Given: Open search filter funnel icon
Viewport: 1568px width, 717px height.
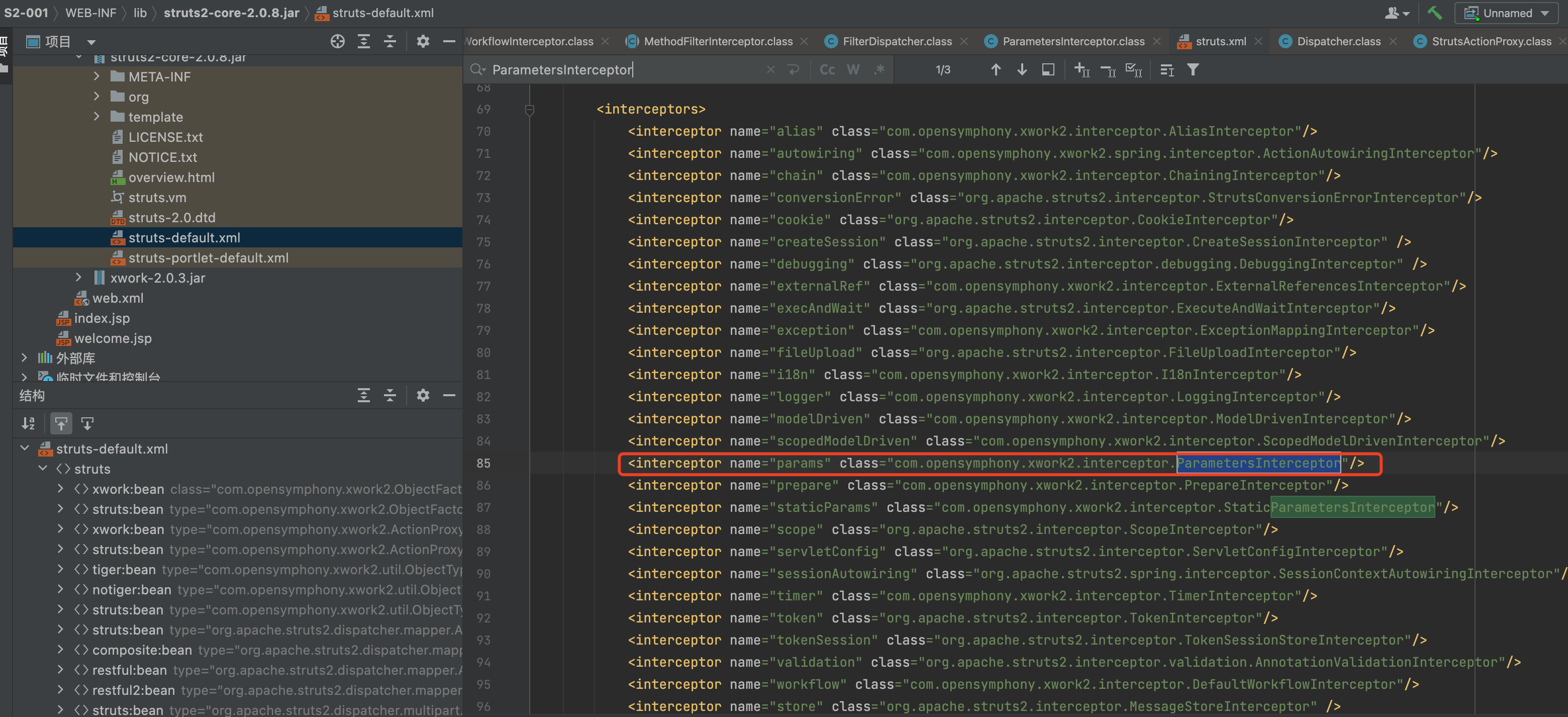Looking at the screenshot, I should click(1193, 69).
